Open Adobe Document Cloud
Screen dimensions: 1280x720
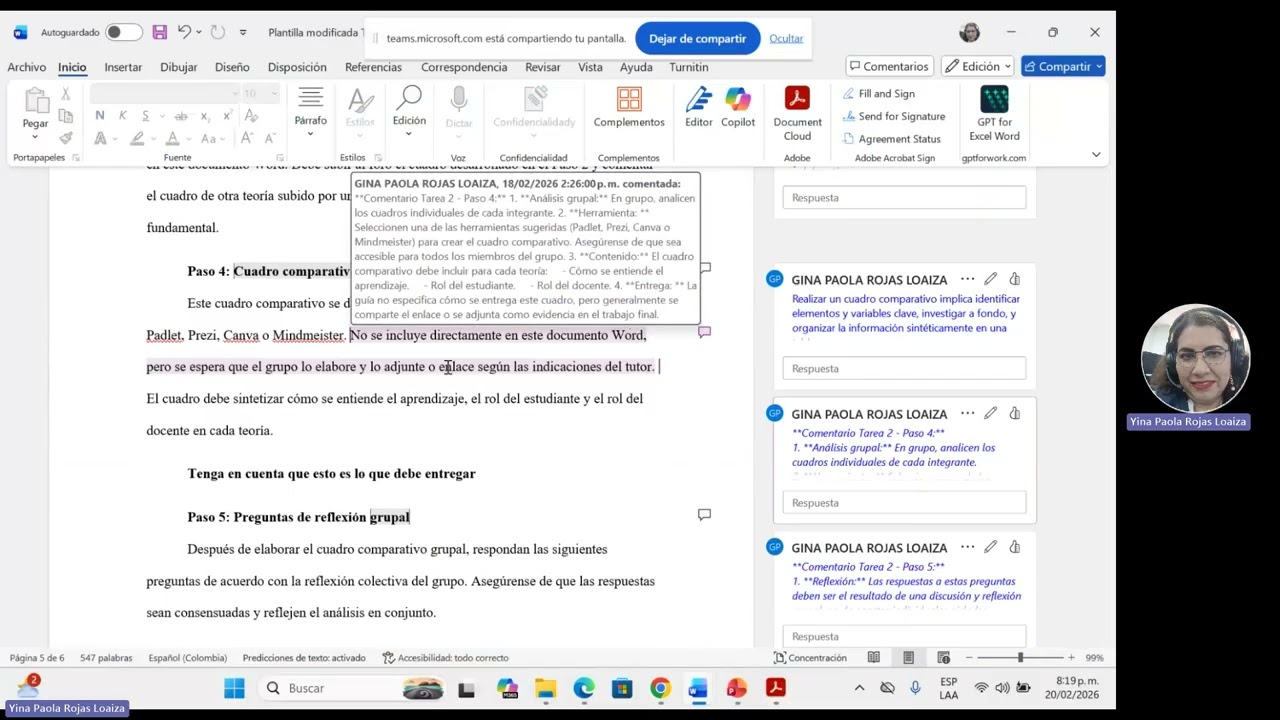click(x=797, y=100)
